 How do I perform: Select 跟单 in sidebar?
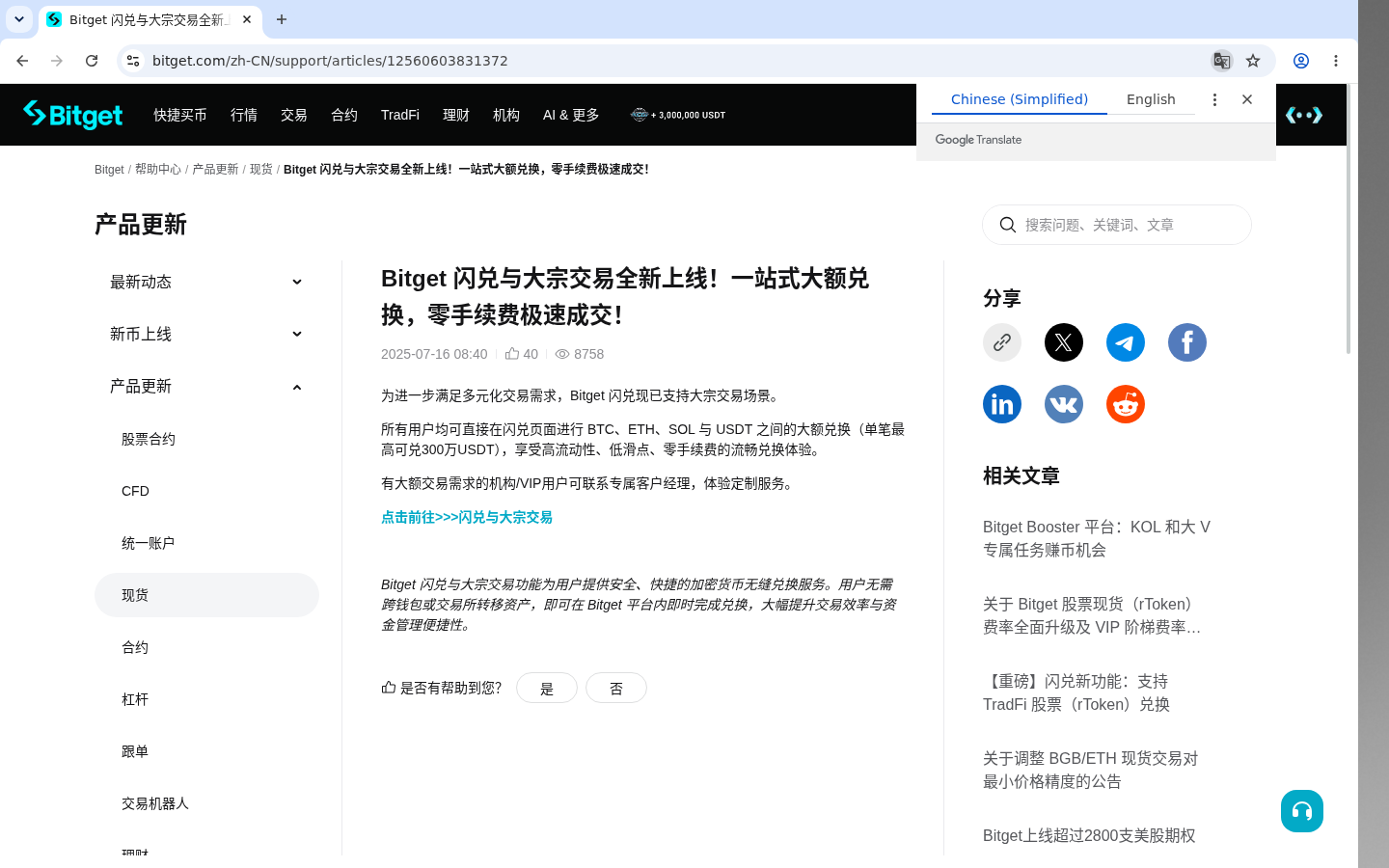(x=206, y=751)
